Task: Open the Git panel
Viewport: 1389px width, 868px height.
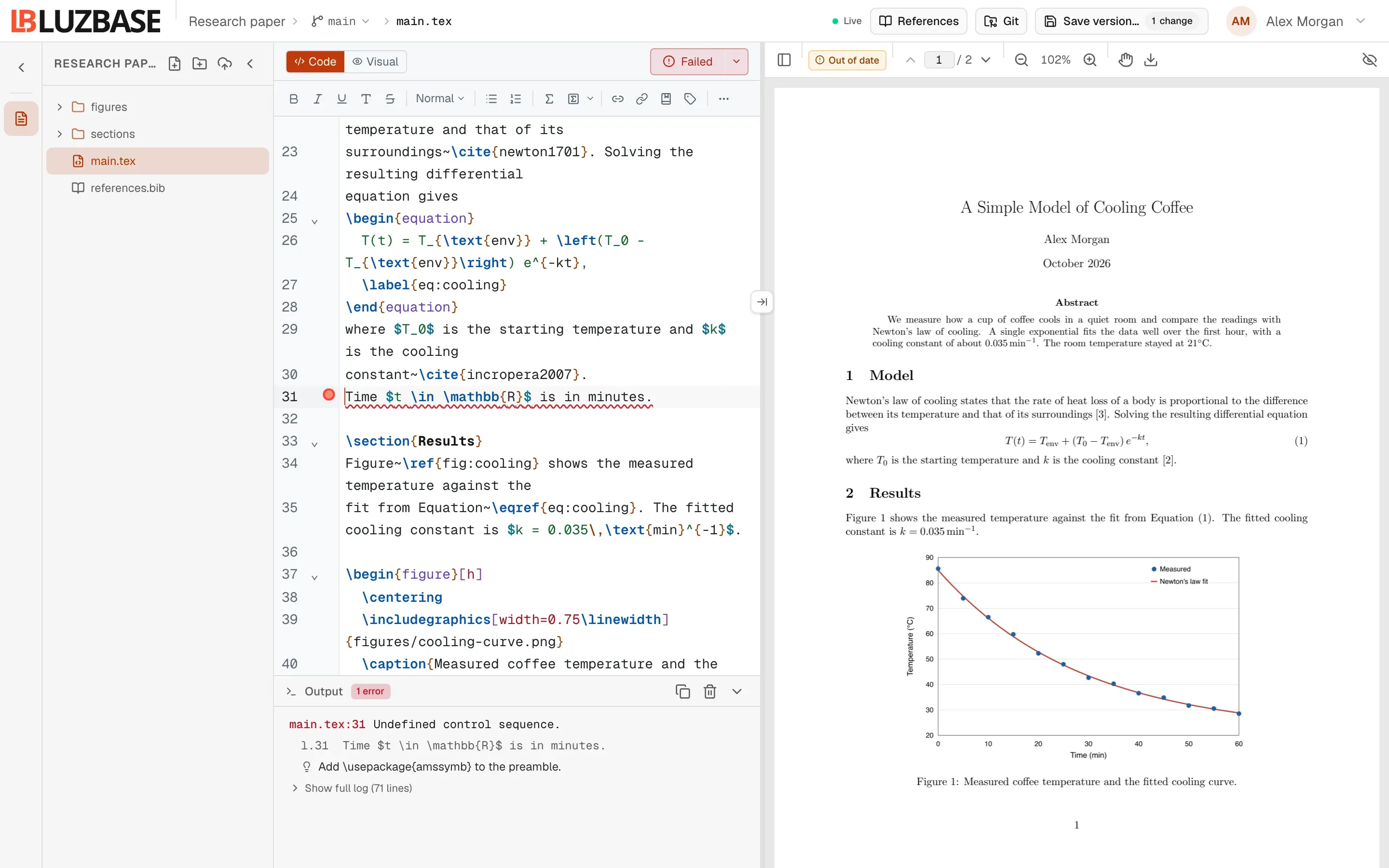Action: (x=1001, y=21)
